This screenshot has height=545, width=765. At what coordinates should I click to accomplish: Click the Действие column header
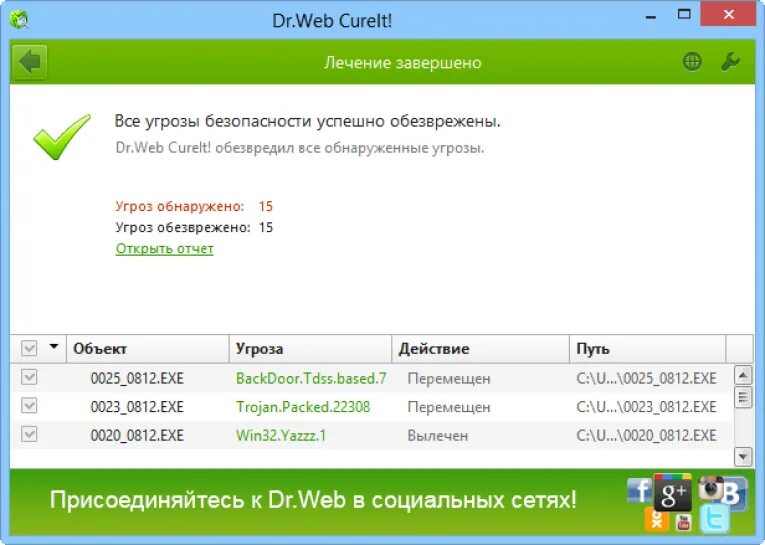481,349
